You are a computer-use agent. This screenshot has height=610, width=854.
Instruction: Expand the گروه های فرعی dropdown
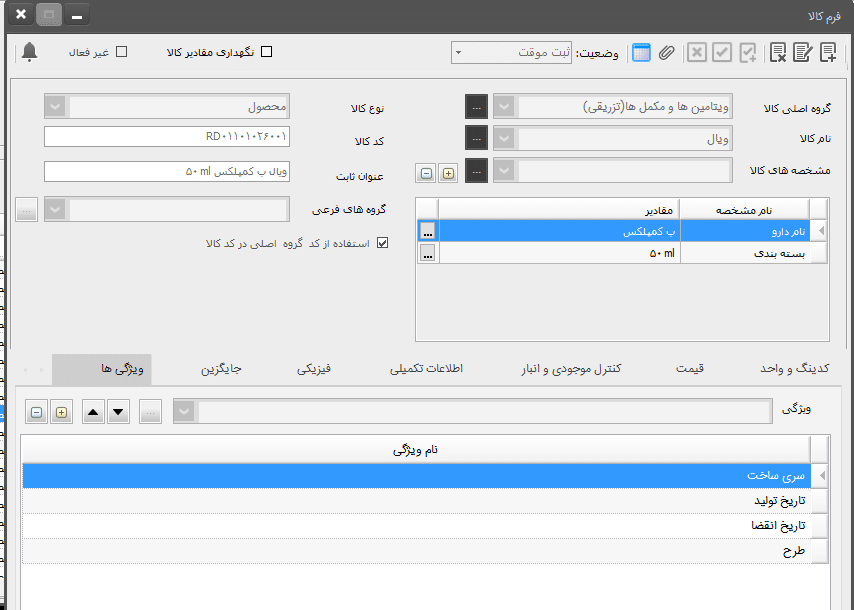point(55,210)
